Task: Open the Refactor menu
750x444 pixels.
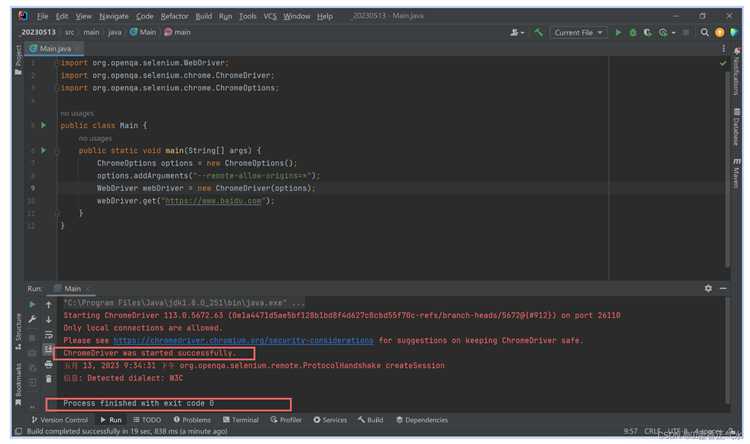Action: coord(174,16)
